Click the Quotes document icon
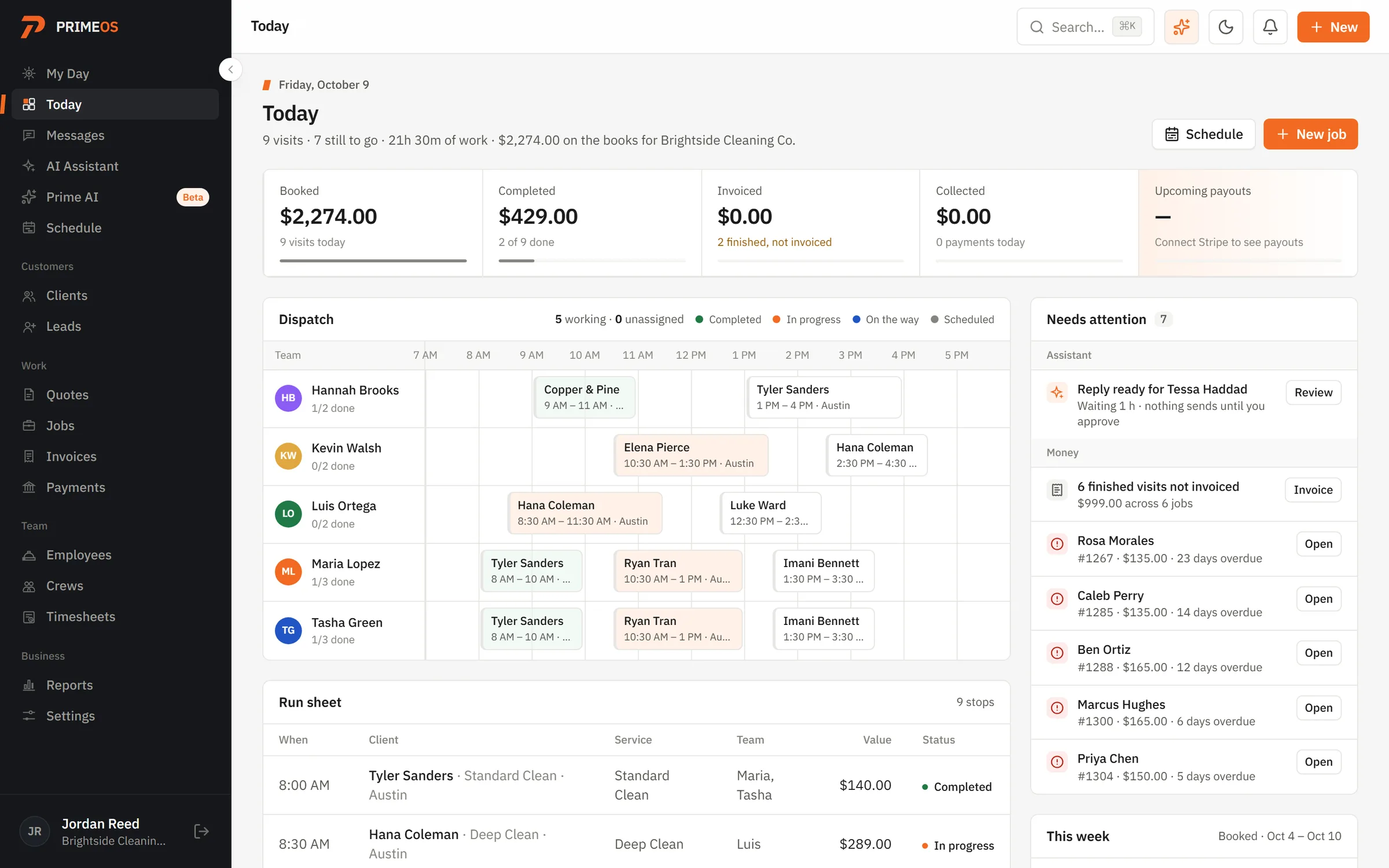Screen dimensions: 1389x868 coord(29,395)
